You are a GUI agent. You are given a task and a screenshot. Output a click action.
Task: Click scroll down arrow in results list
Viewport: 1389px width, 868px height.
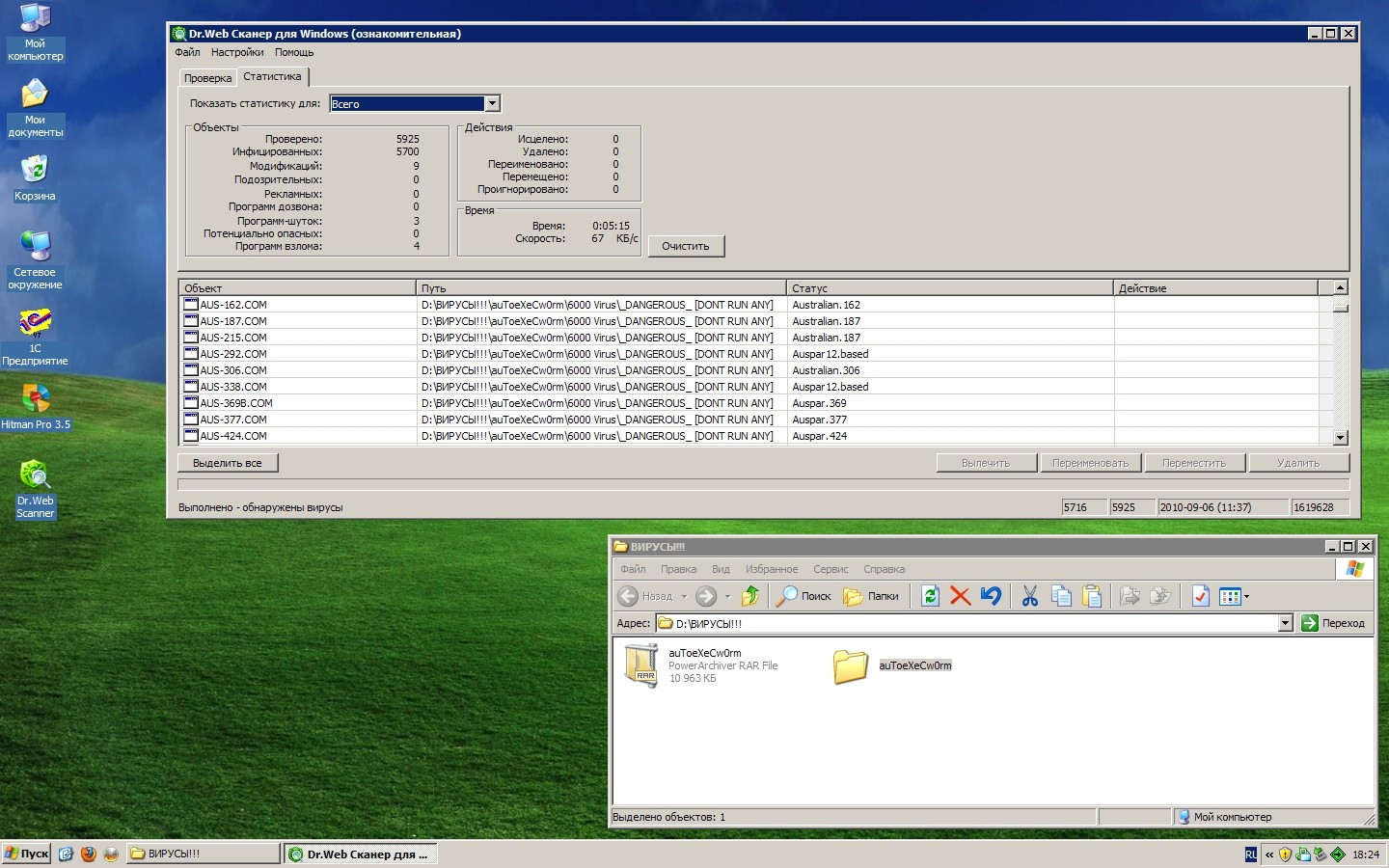tap(1340, 437)
